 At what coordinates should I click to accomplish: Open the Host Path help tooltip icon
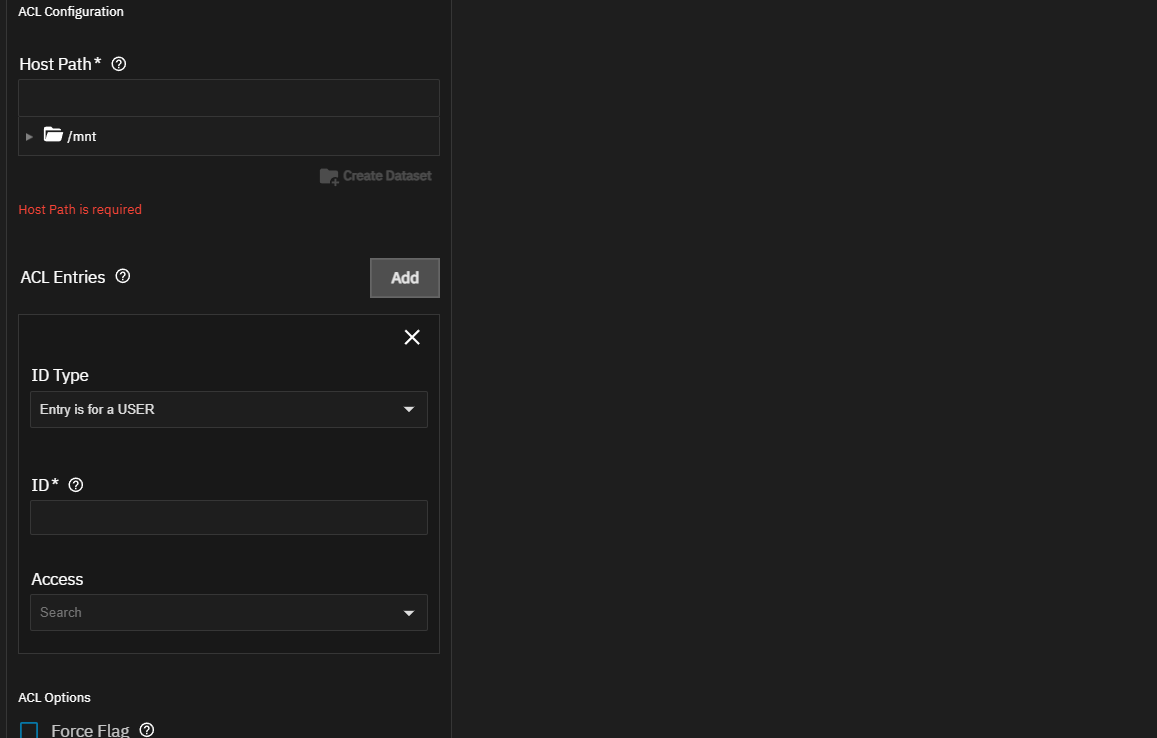(x=119, y=64)
